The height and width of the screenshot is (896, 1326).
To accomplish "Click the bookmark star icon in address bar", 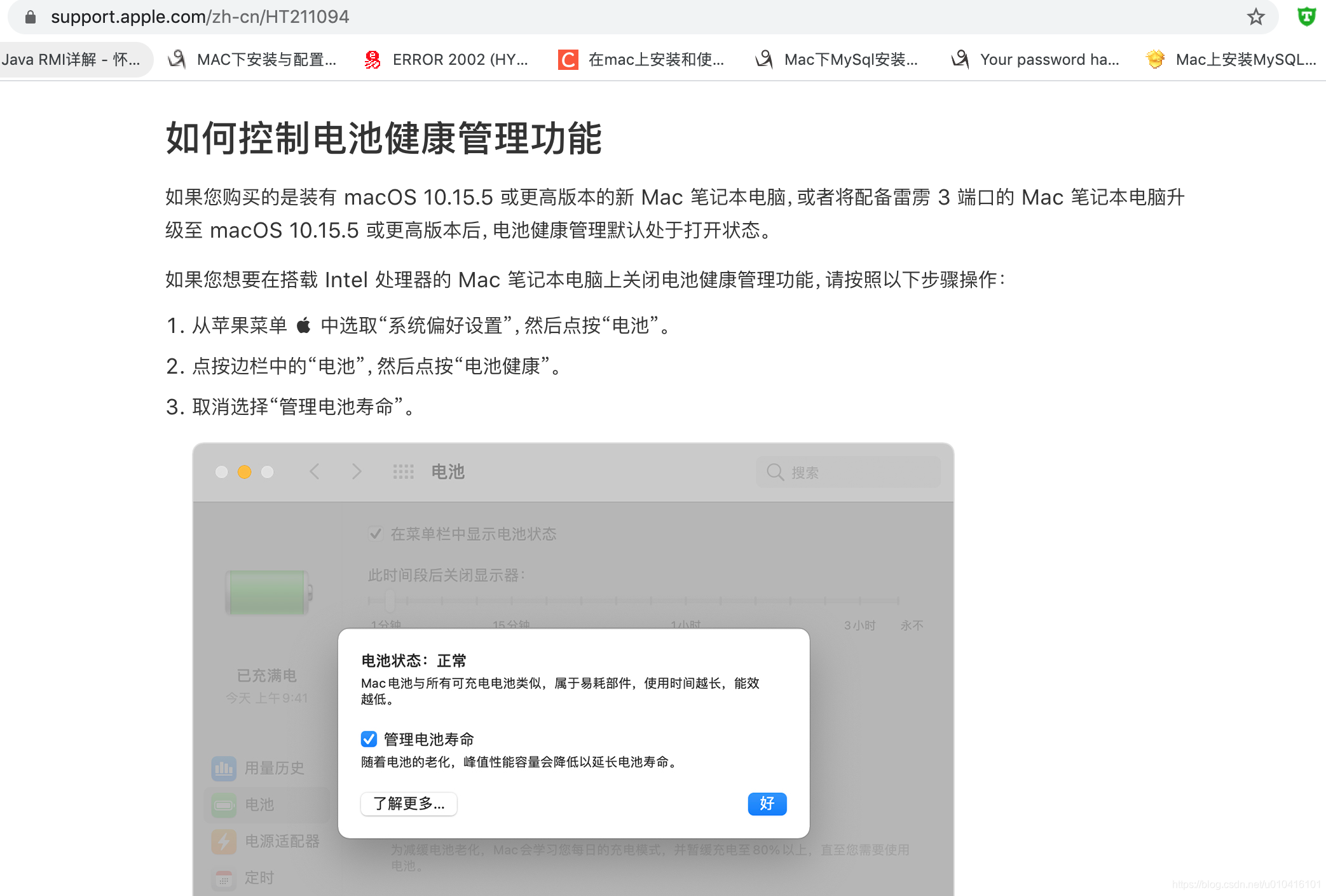I will coord(1255,17).
